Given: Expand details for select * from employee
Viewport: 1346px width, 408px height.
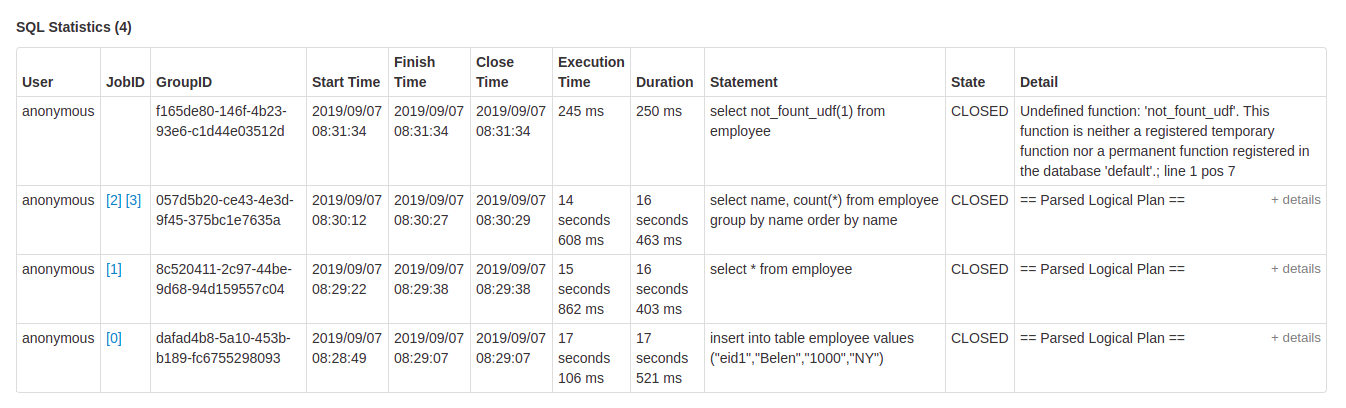Looking at the screenshot, I should click(x=1295, y=269).
